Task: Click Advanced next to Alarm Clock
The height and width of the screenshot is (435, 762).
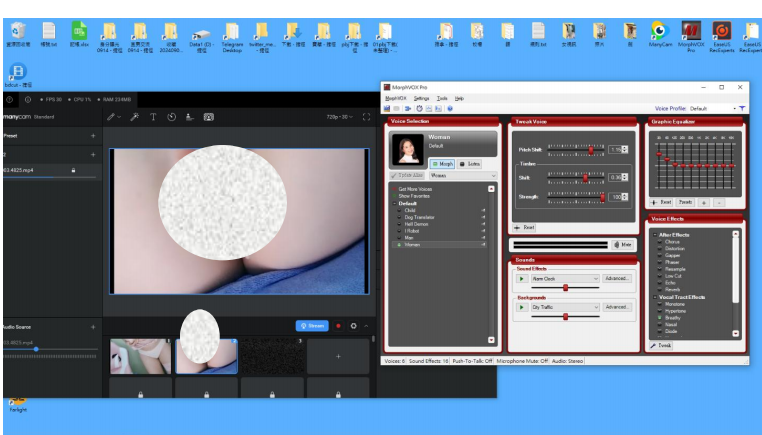Action: (x=617, y=278)
